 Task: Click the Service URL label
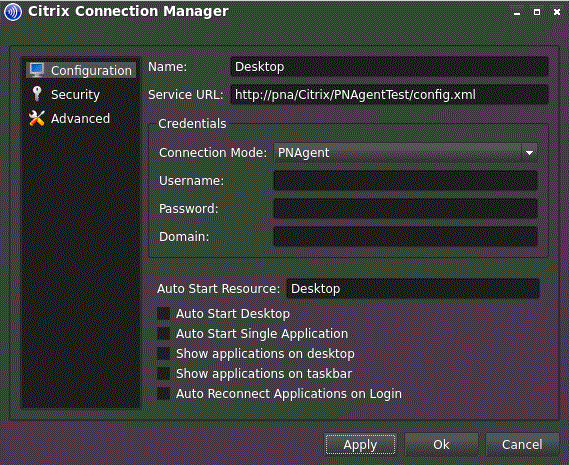pyautogui.click(x=185, y=95)
